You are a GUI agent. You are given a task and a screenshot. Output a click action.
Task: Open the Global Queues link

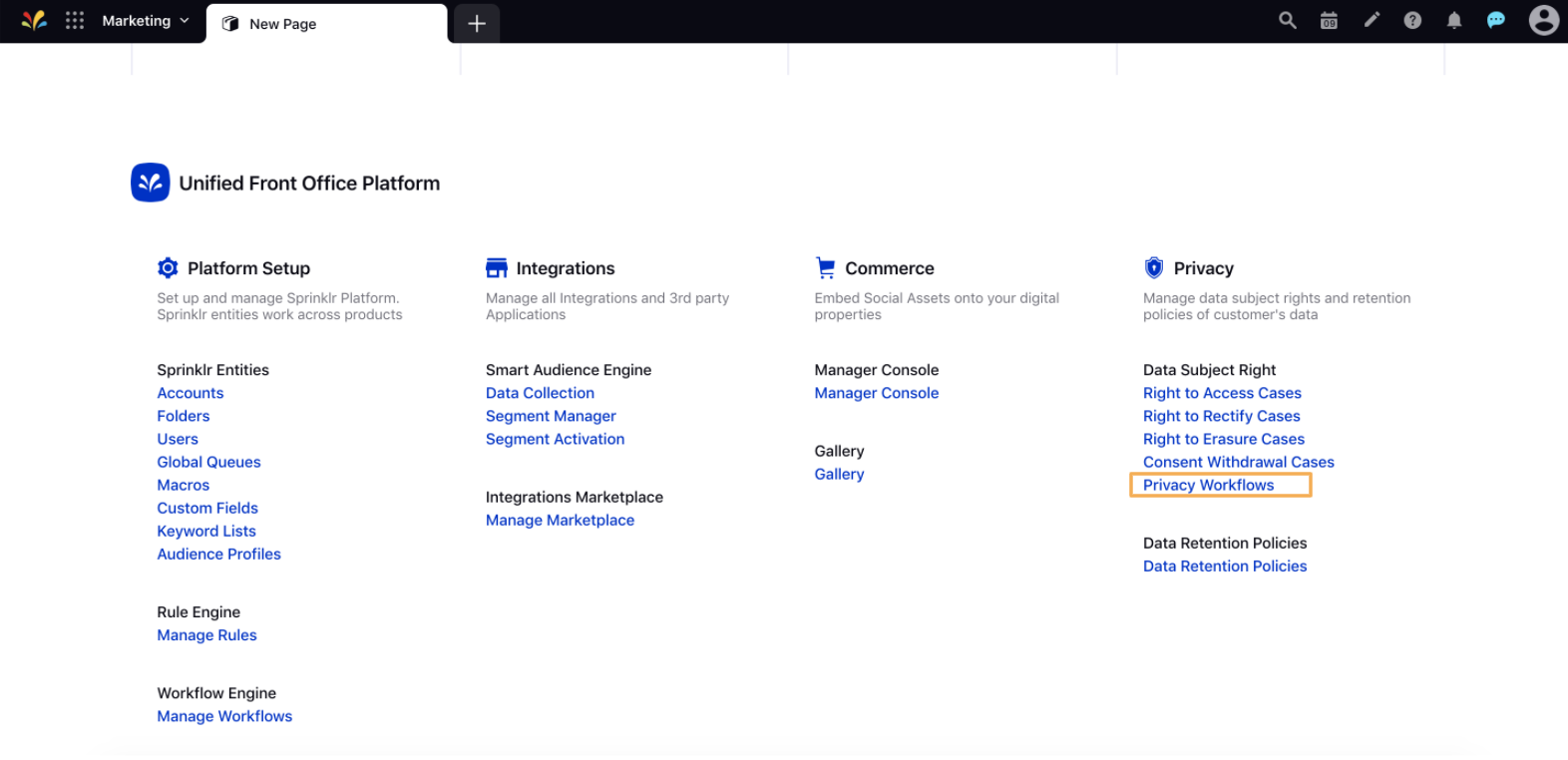(x=208, y=462)
